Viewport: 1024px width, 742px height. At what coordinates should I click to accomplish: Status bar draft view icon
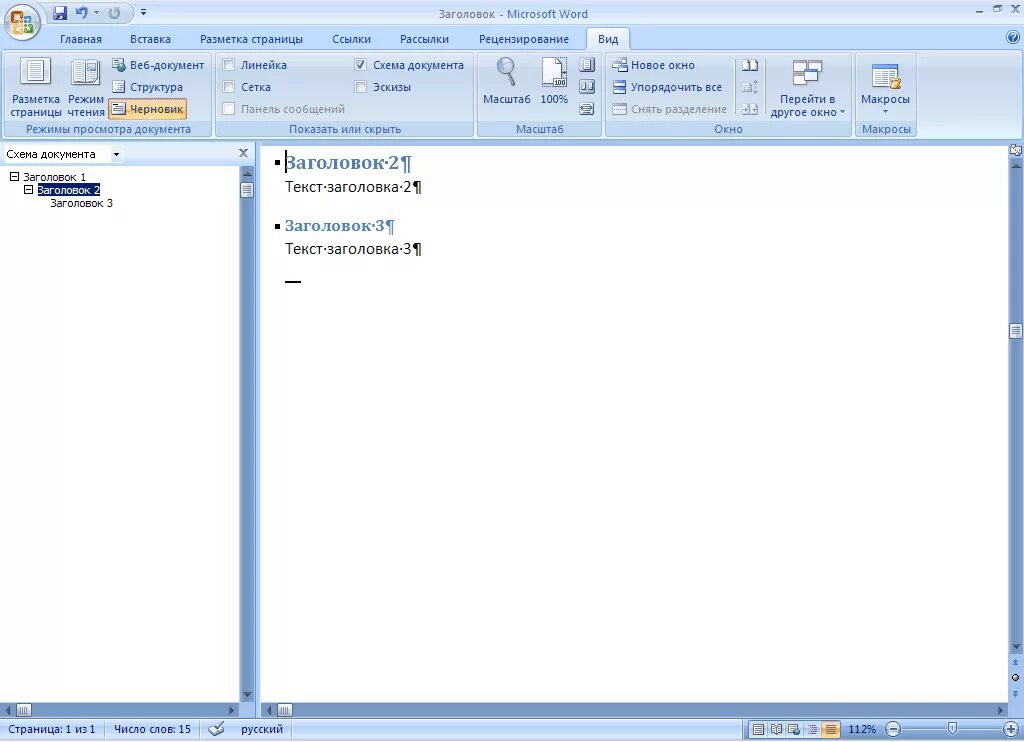coord(831,729)
